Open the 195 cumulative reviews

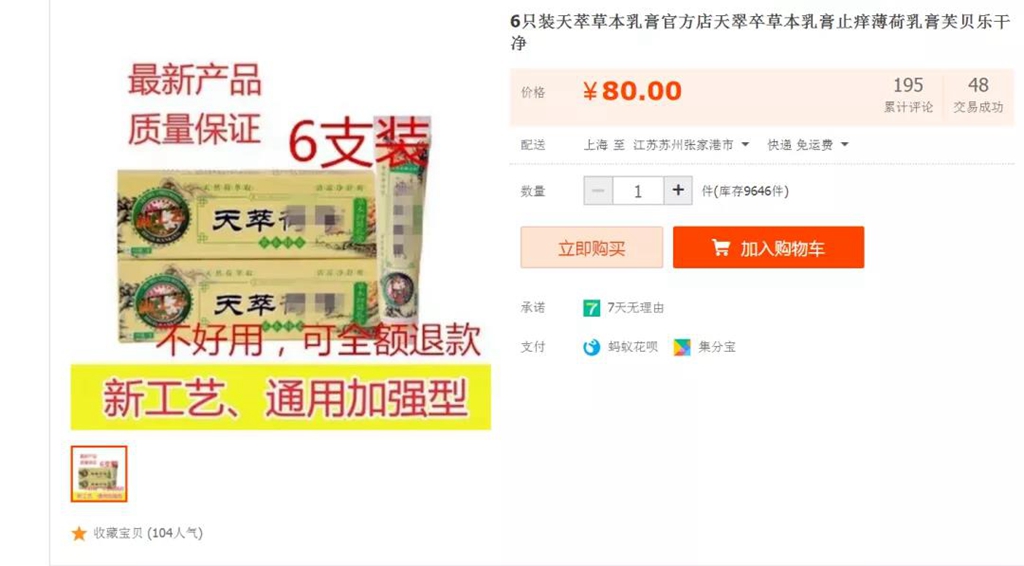[908, 95]
